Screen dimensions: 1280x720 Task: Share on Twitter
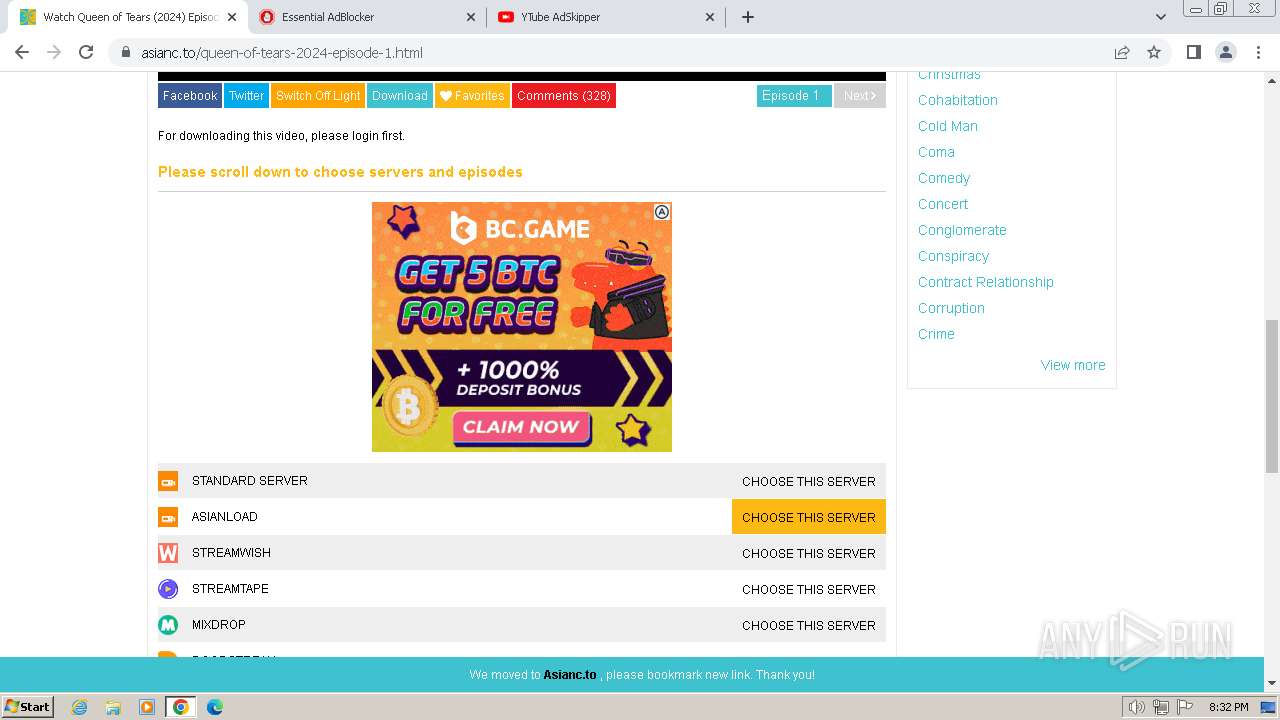[x=246, y=96]
